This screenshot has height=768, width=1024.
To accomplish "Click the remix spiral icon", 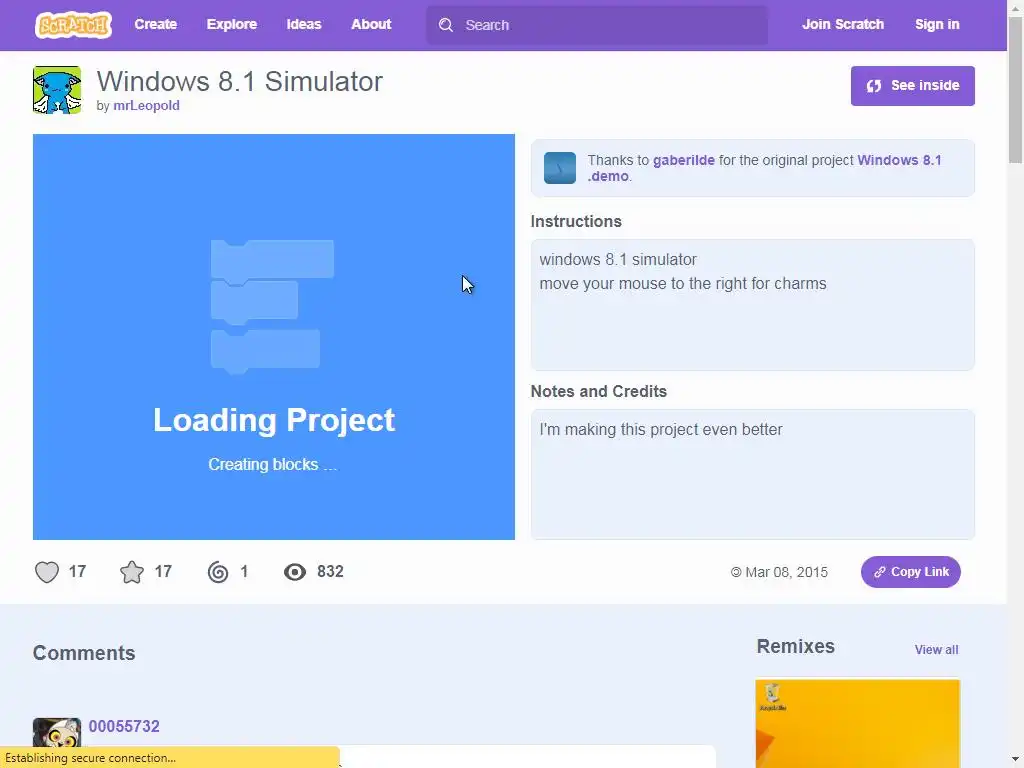I will pos(218,572).
